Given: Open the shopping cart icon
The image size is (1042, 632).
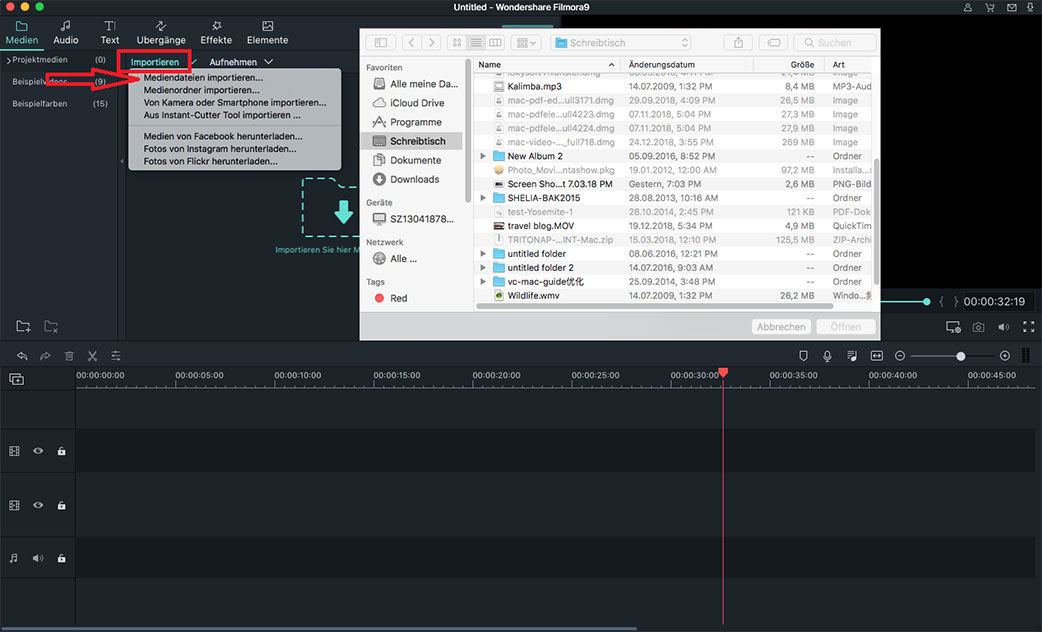Looking at the screenshot, I should click(990, 7).
